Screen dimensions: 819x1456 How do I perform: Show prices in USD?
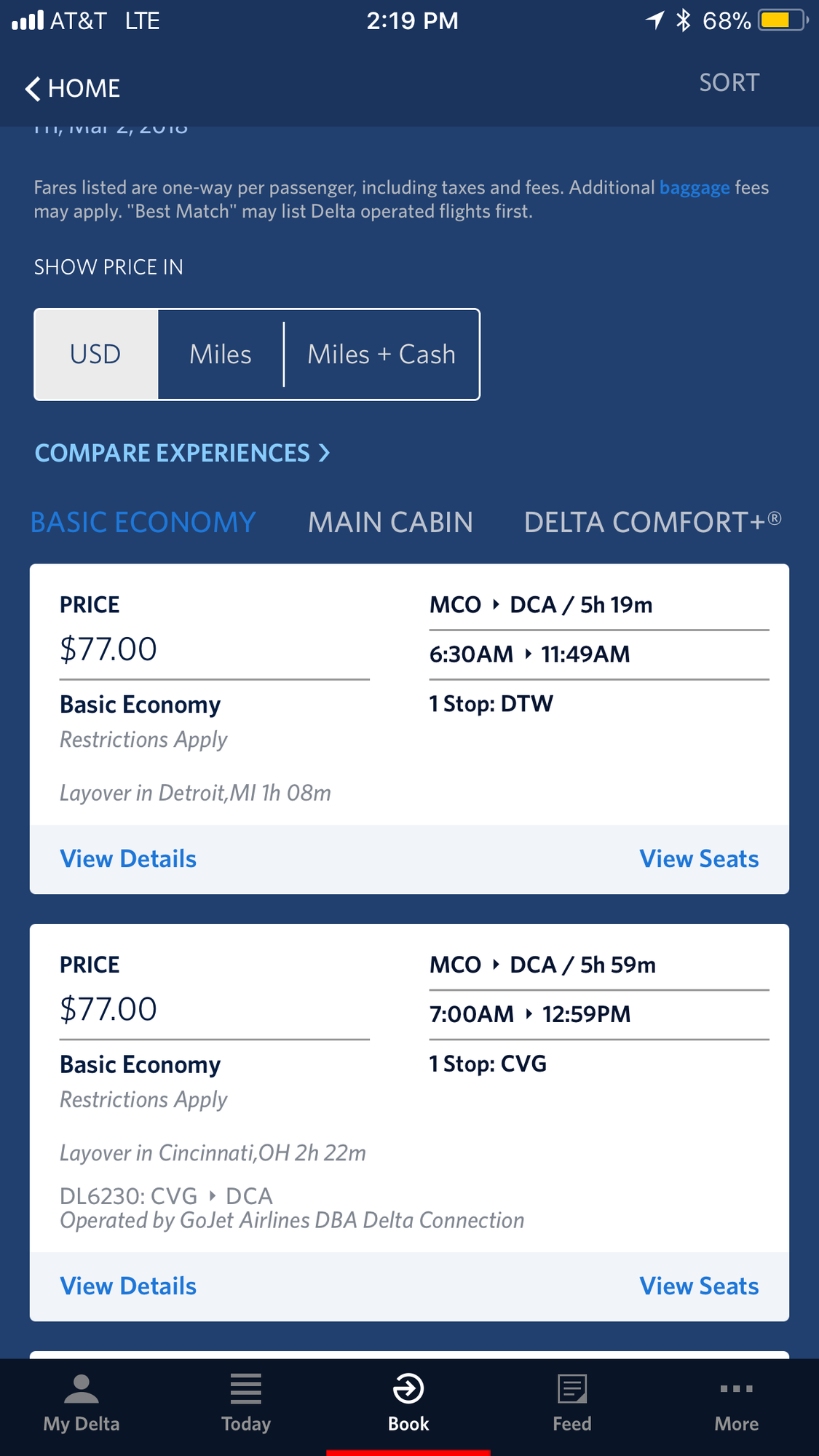96,355
